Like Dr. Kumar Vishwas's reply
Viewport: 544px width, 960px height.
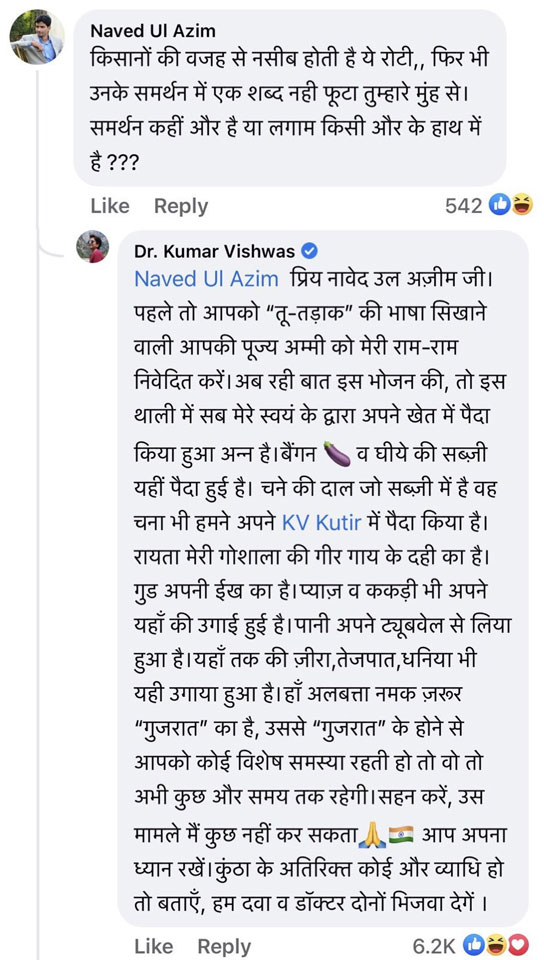click(x=154, y=947)
